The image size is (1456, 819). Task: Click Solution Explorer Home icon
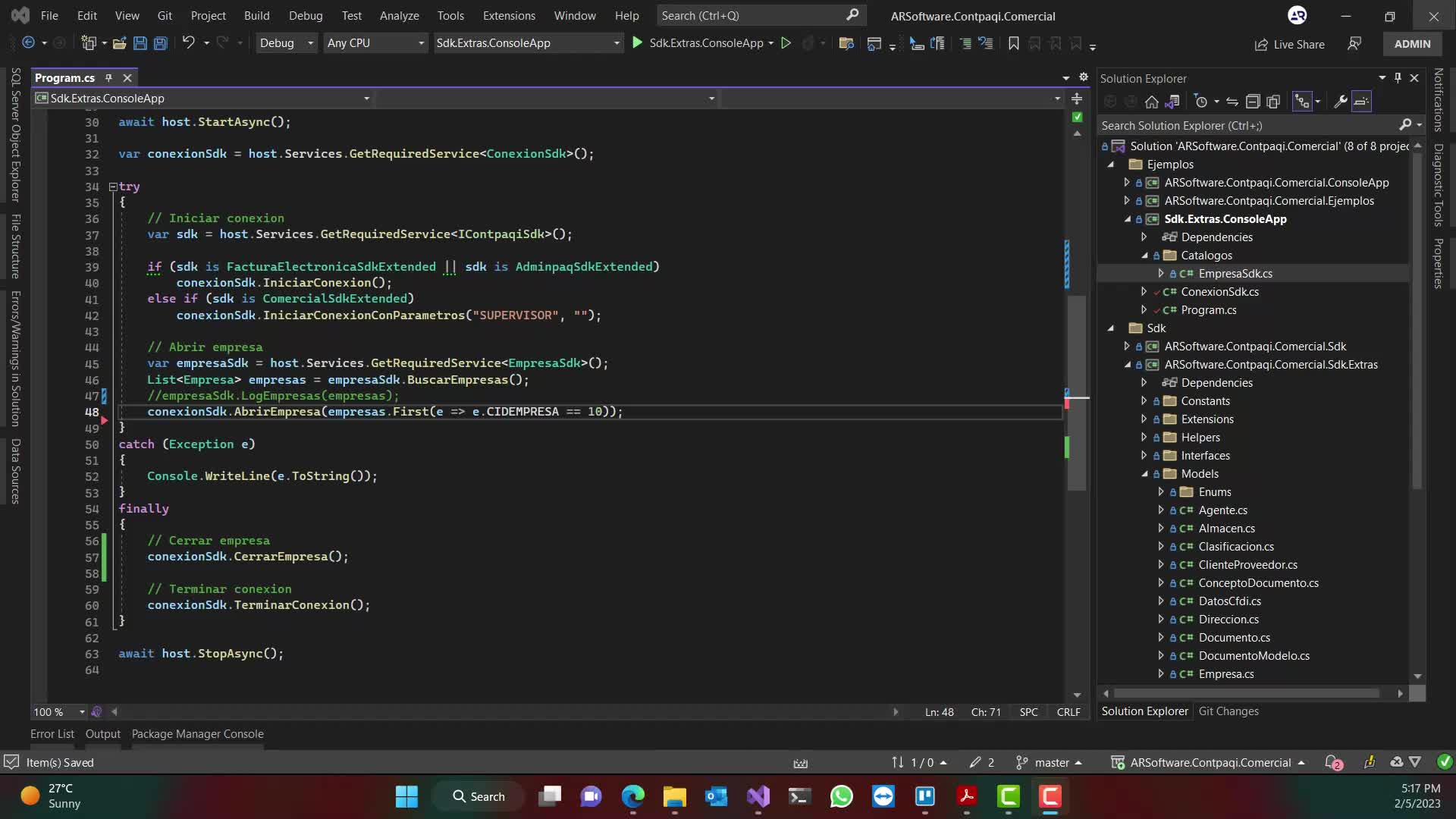click(1152, 102)
